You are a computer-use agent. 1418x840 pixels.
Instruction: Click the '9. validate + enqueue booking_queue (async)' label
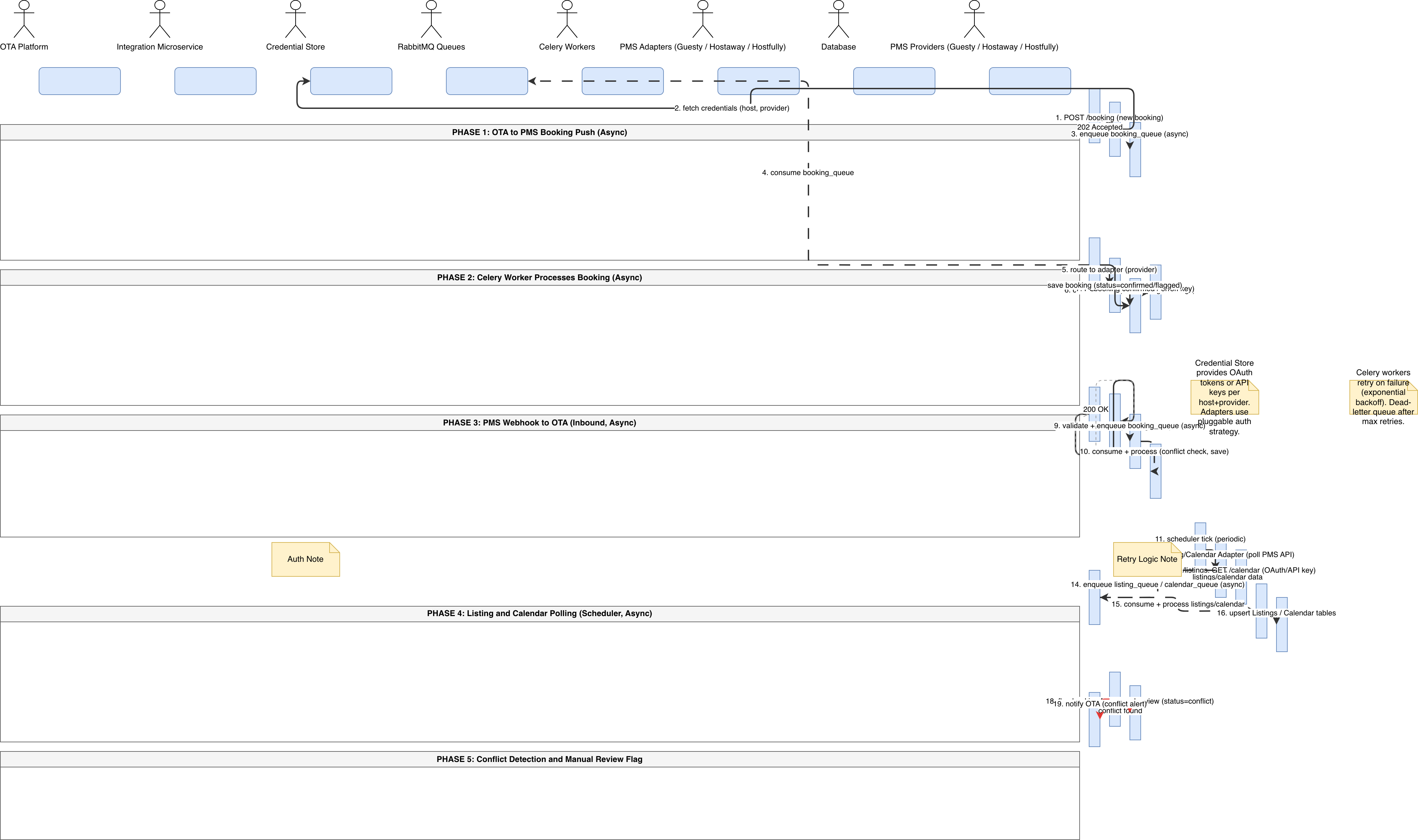pos(1130,426)
